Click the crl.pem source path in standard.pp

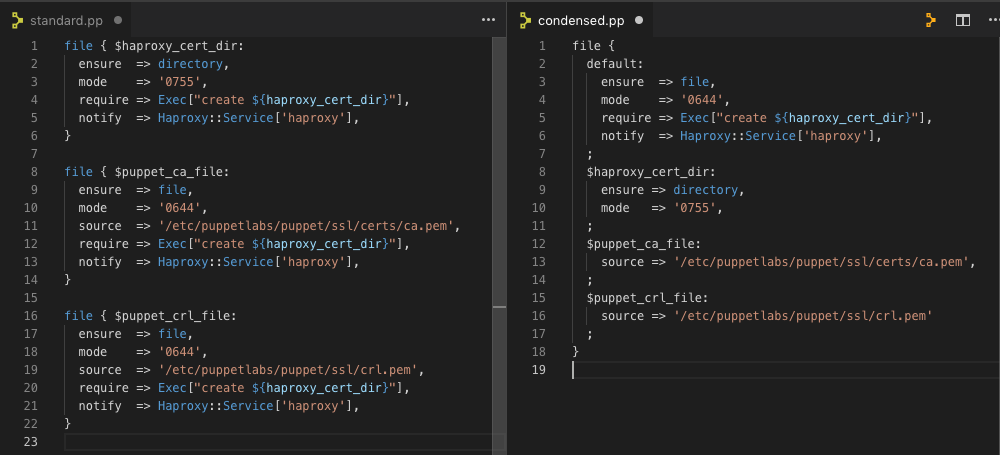[288, 369]
